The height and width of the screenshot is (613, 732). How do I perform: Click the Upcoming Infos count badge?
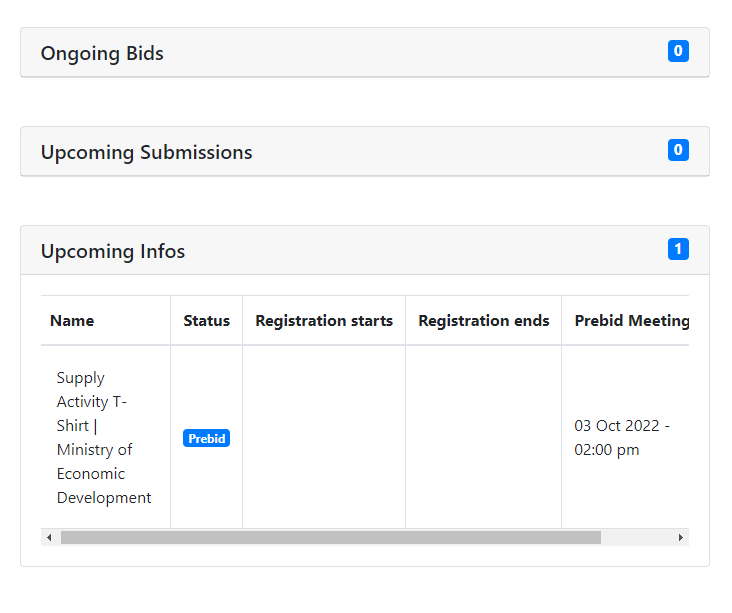point(678,249)
